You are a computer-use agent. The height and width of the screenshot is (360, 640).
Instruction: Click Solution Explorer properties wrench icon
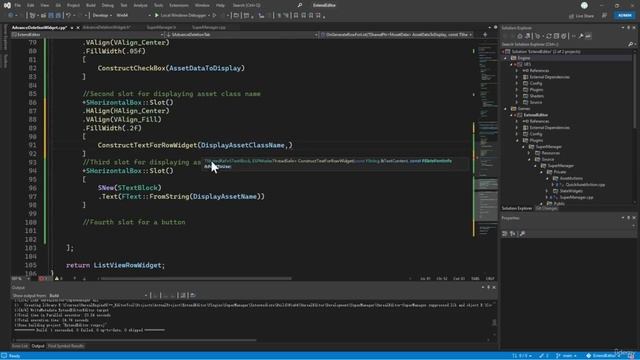pos(580,36)
